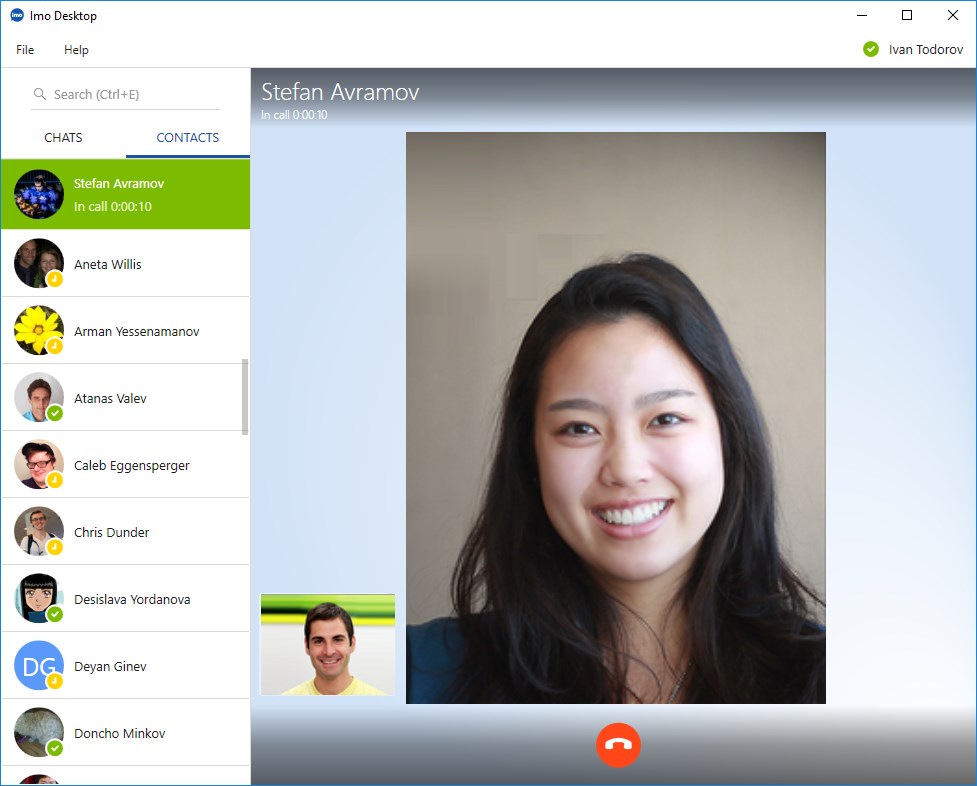Screen dimensions: 977x786
Task: Switch to the CHATS tab
Action: coord(63,138)
